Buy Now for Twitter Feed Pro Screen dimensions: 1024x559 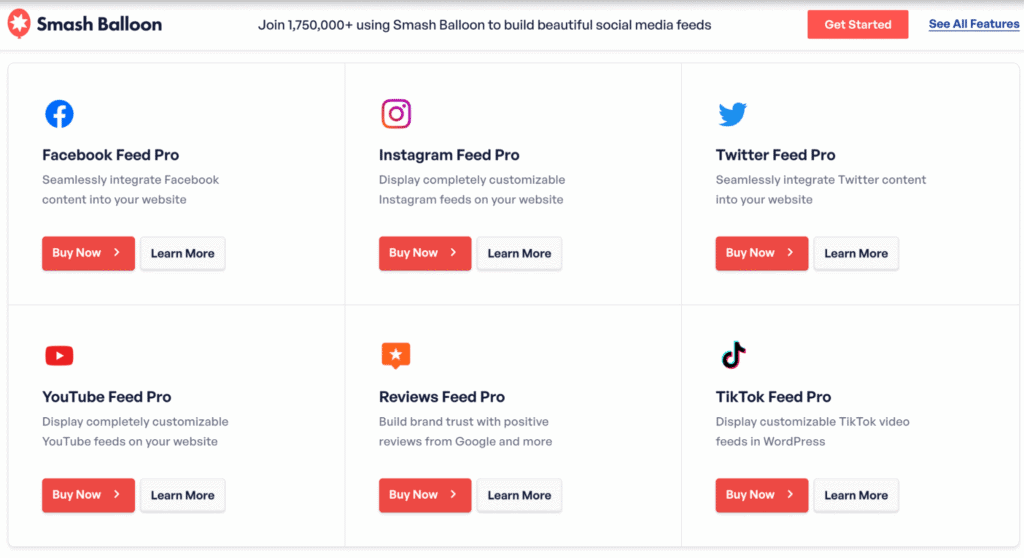pos(762,253)
